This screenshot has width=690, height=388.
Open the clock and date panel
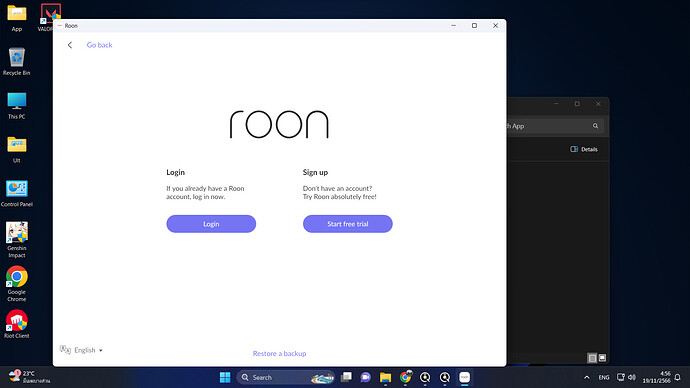pos(656,377)
